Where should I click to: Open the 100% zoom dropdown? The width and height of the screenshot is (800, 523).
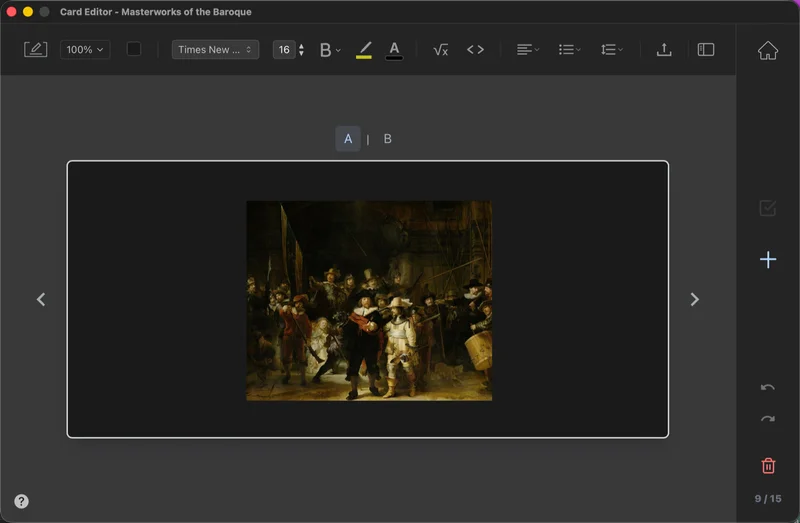click(85, 49)
